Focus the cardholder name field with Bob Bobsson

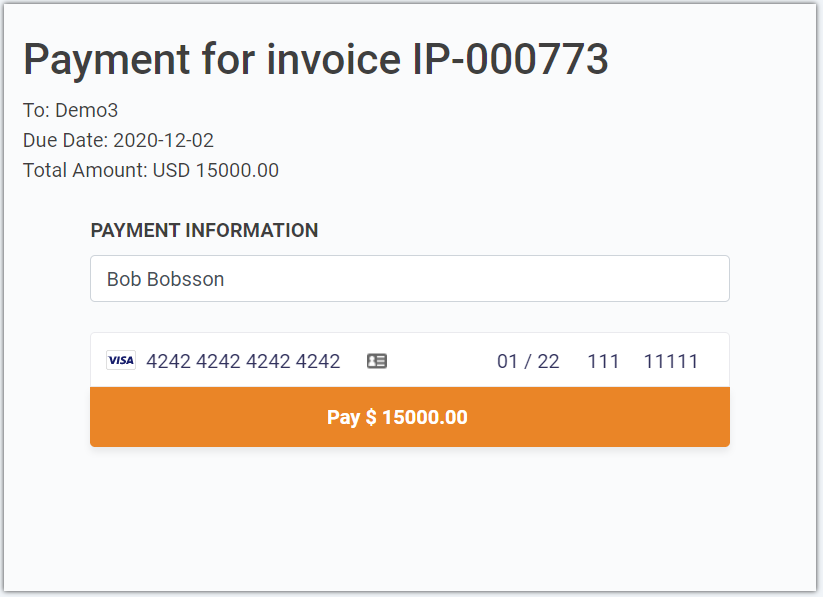click(409, 279)
